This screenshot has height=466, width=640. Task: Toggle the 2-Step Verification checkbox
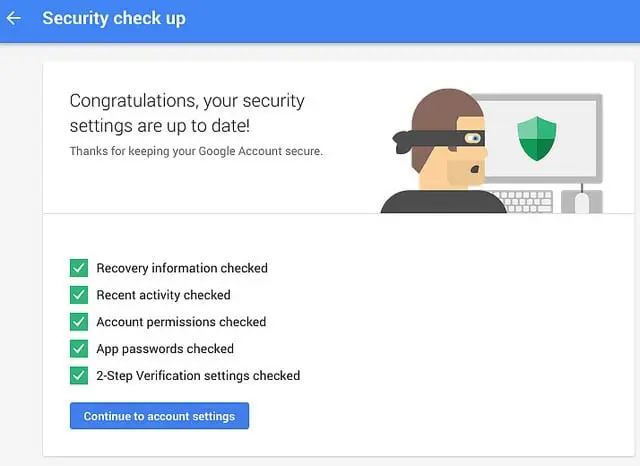coord(79,376)
